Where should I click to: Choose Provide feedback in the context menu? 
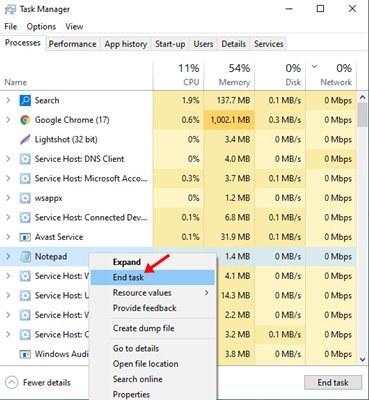pyautogui.click(x=153, y=308)
